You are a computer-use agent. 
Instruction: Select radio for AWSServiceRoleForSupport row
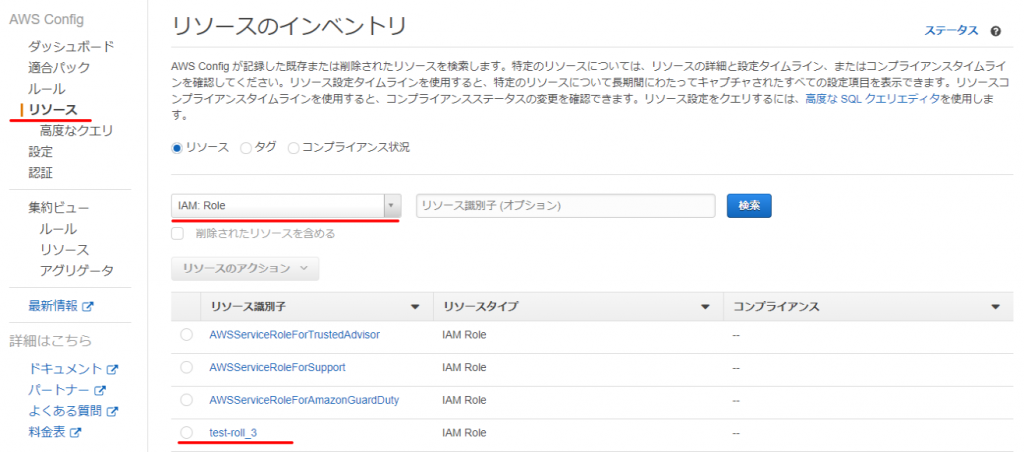187,367
